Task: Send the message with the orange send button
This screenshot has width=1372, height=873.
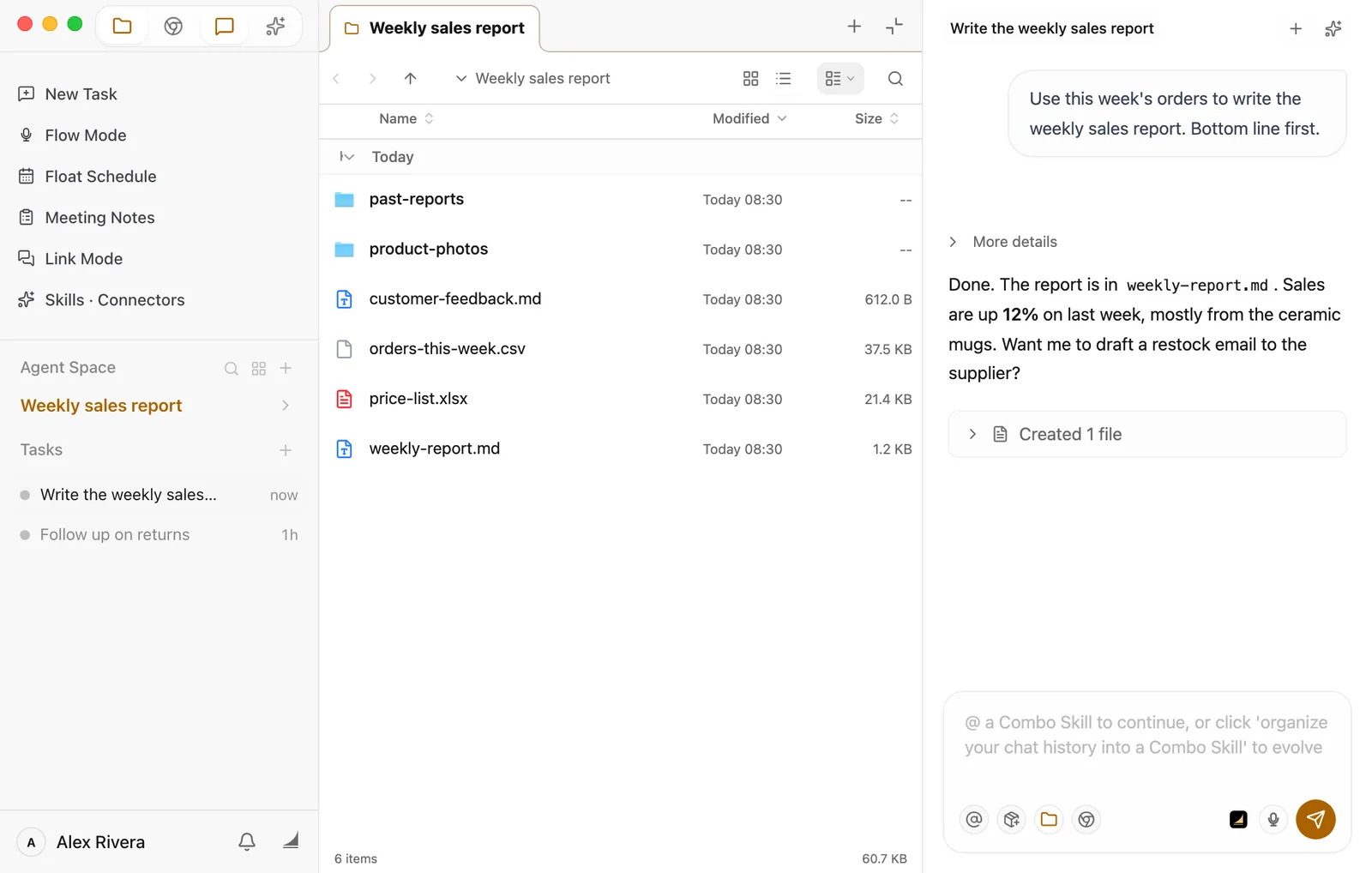Action: click(1315, 819)
